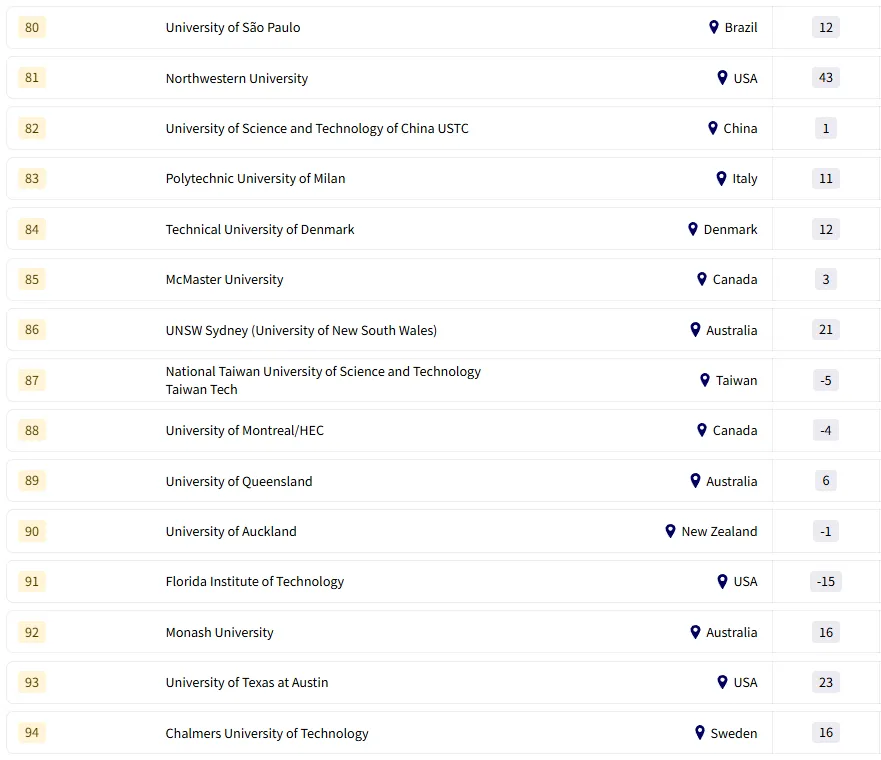Viewport: 881px width, 760px height.
Task: Click rank badge number 88
Action: (x=32, y=430)
